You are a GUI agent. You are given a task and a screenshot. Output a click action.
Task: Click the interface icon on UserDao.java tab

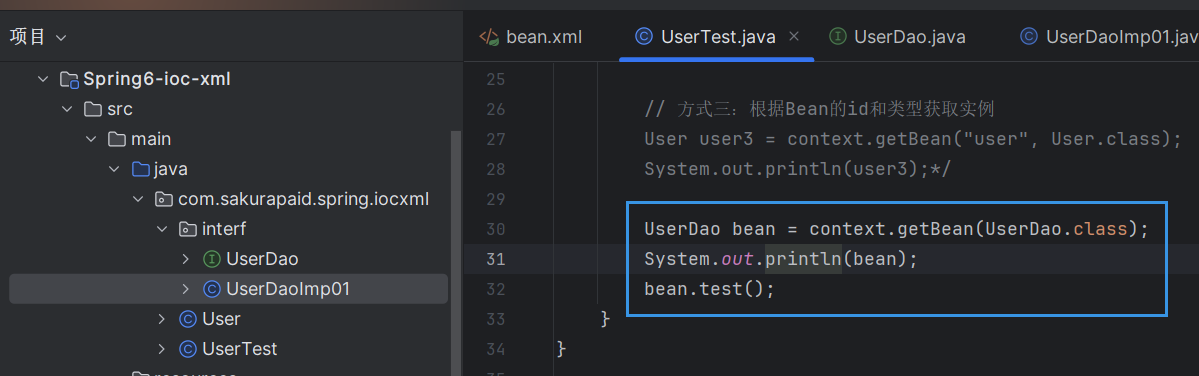pyautogui.click(x=838, y=37)
